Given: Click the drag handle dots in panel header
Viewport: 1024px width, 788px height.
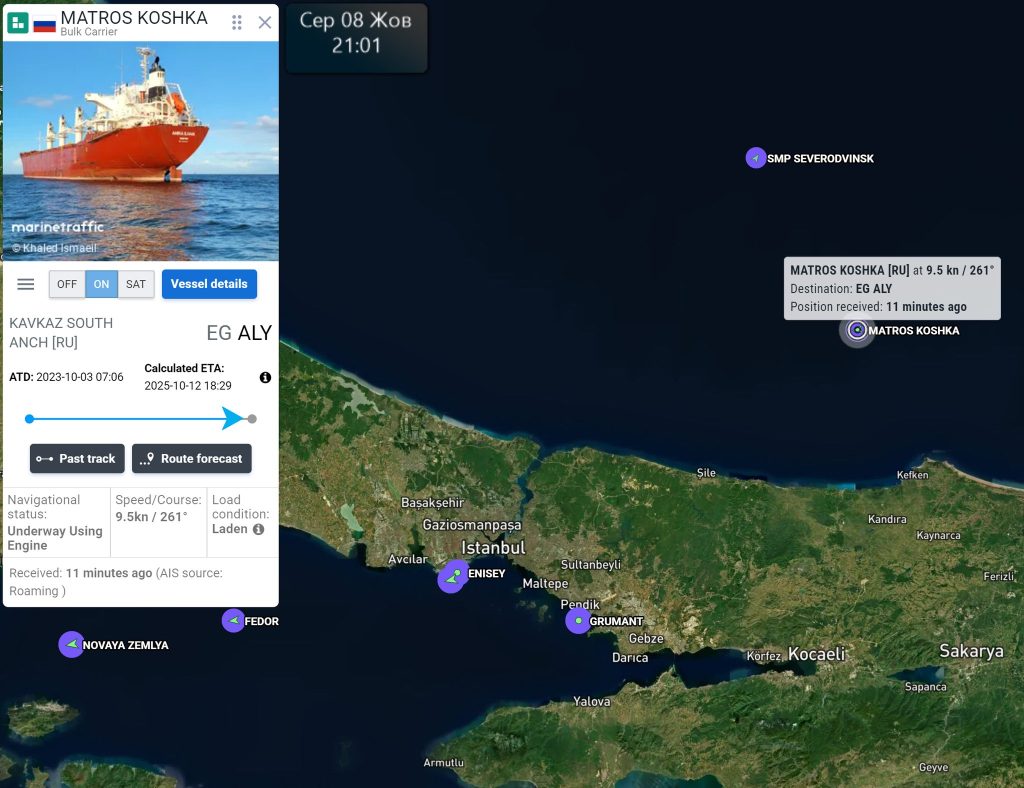Looking at the screenshot, I should click(237, 23).
